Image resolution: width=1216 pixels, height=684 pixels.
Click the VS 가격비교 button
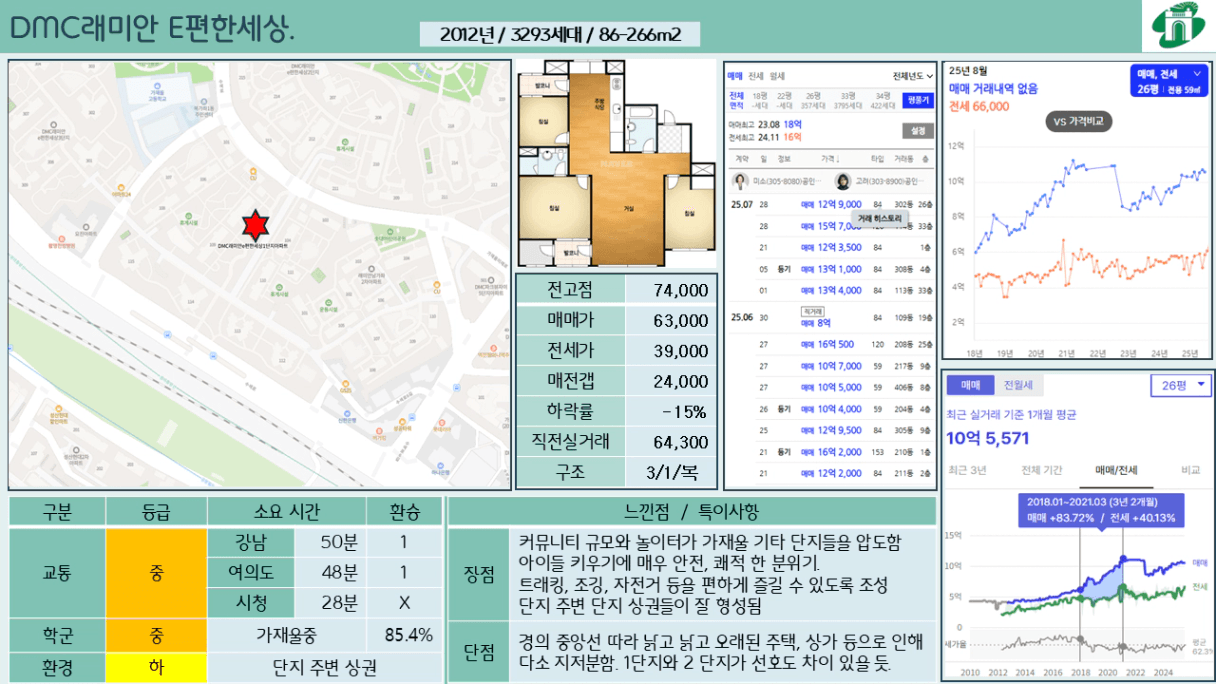1078,122
